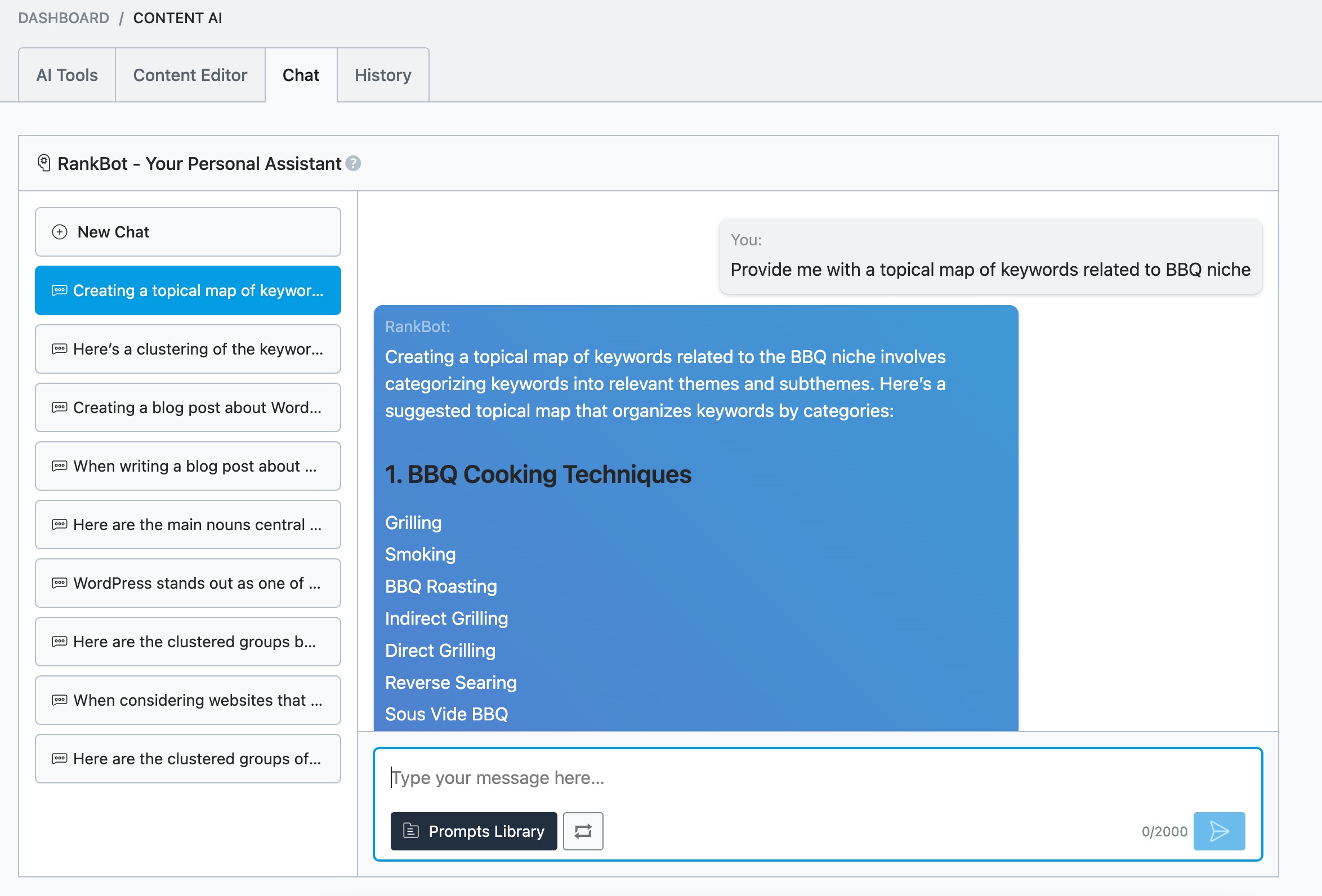
Task: Click document icon in Prompts Library button
Action: tap(410, 831)
